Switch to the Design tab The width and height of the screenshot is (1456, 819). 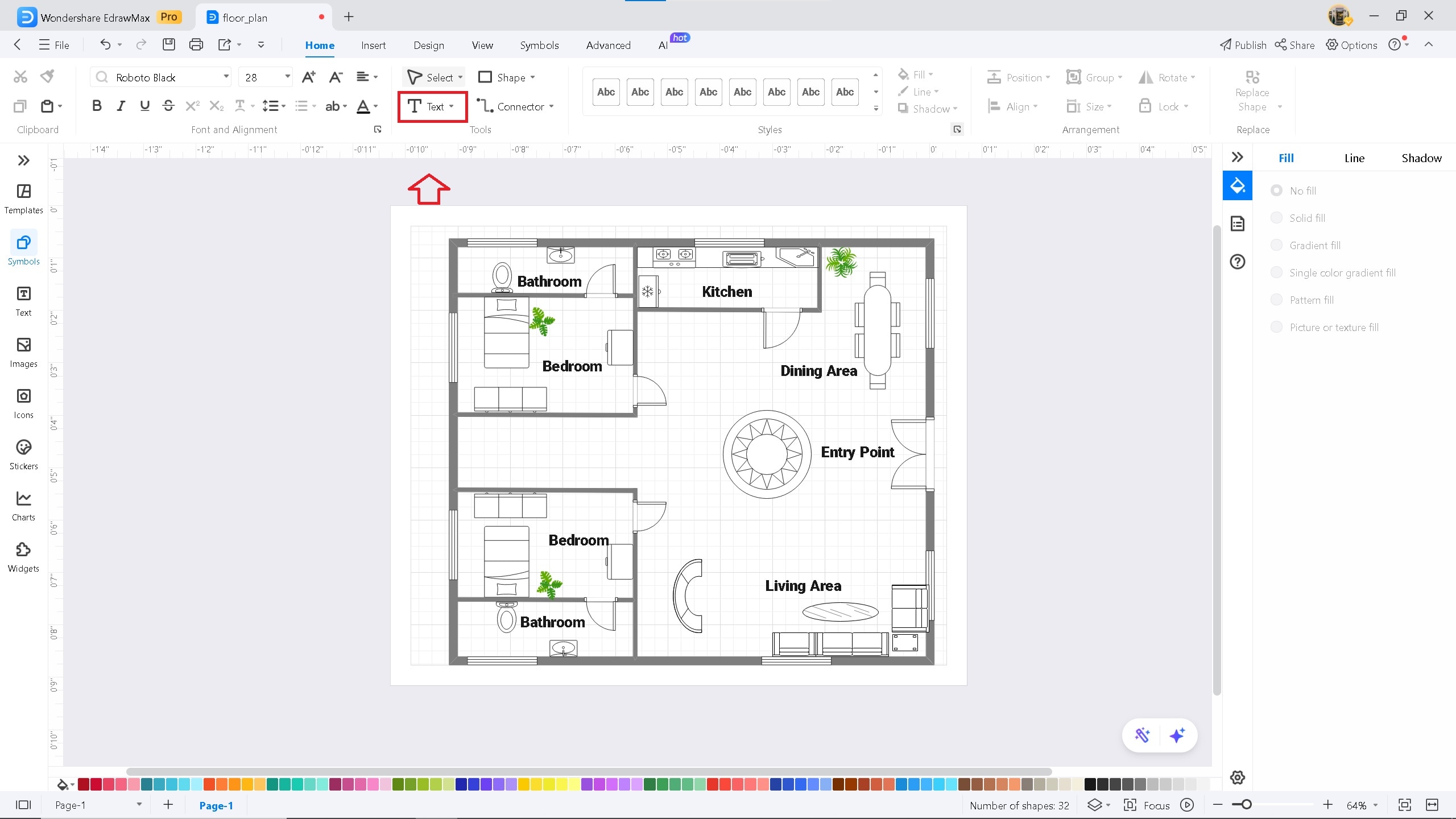(x=429, y=45)
